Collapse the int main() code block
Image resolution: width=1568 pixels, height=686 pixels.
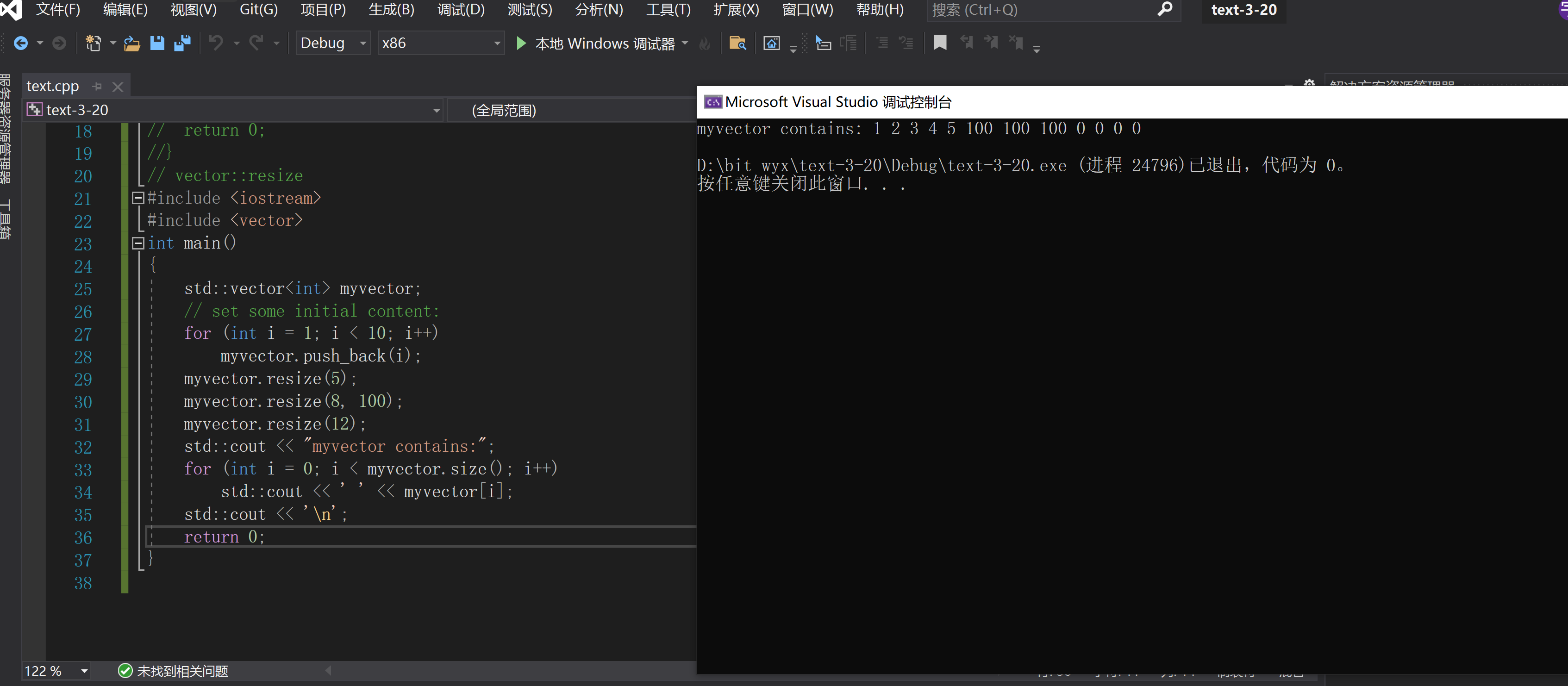pyautogui.click(x=138, y=243)
